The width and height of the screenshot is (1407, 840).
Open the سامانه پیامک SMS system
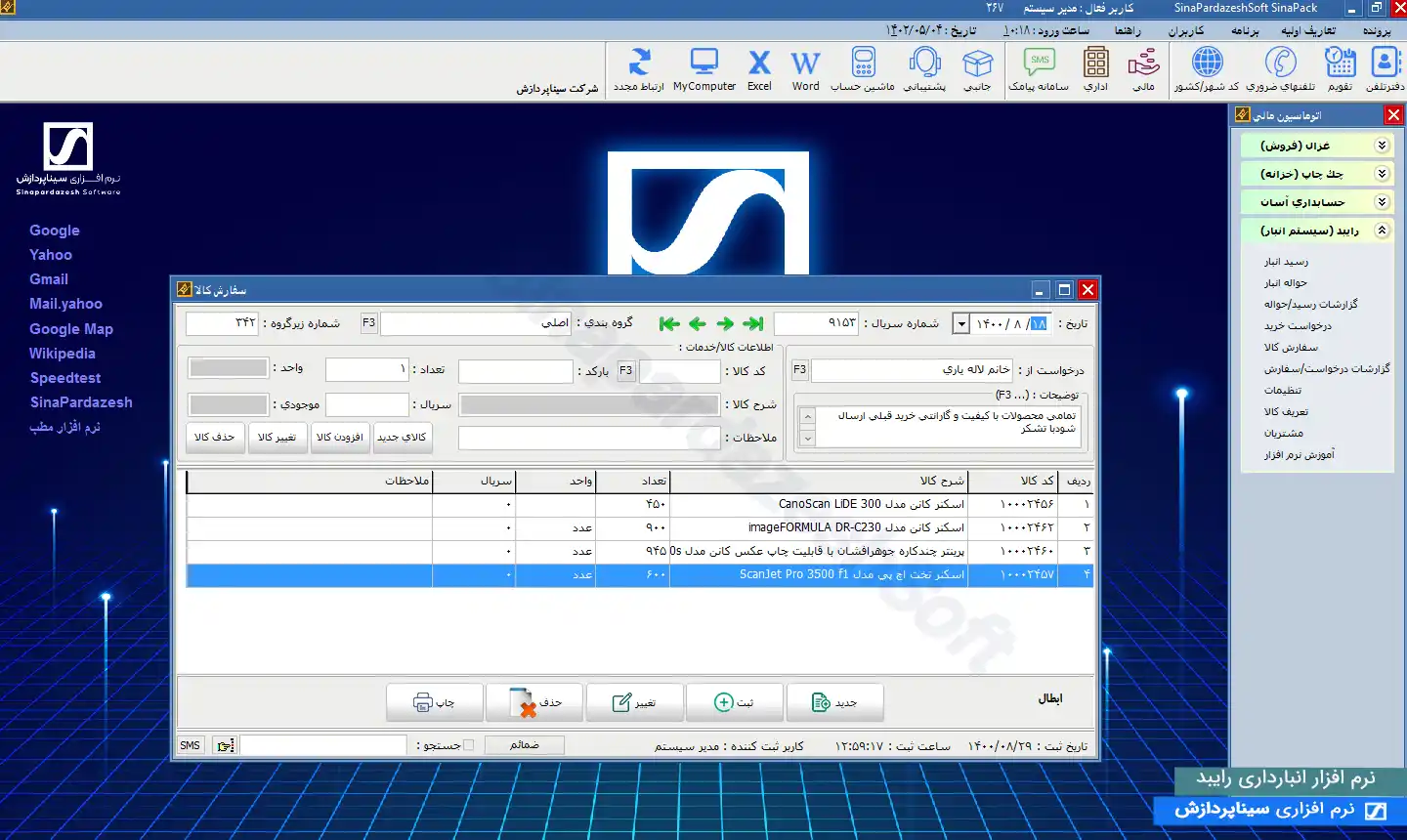(x=1039, y=68)
